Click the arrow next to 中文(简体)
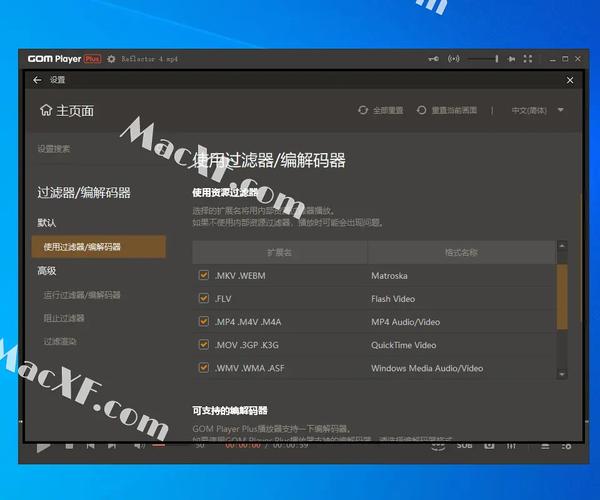This screenshot has width=600, height=500. [561, 110]
